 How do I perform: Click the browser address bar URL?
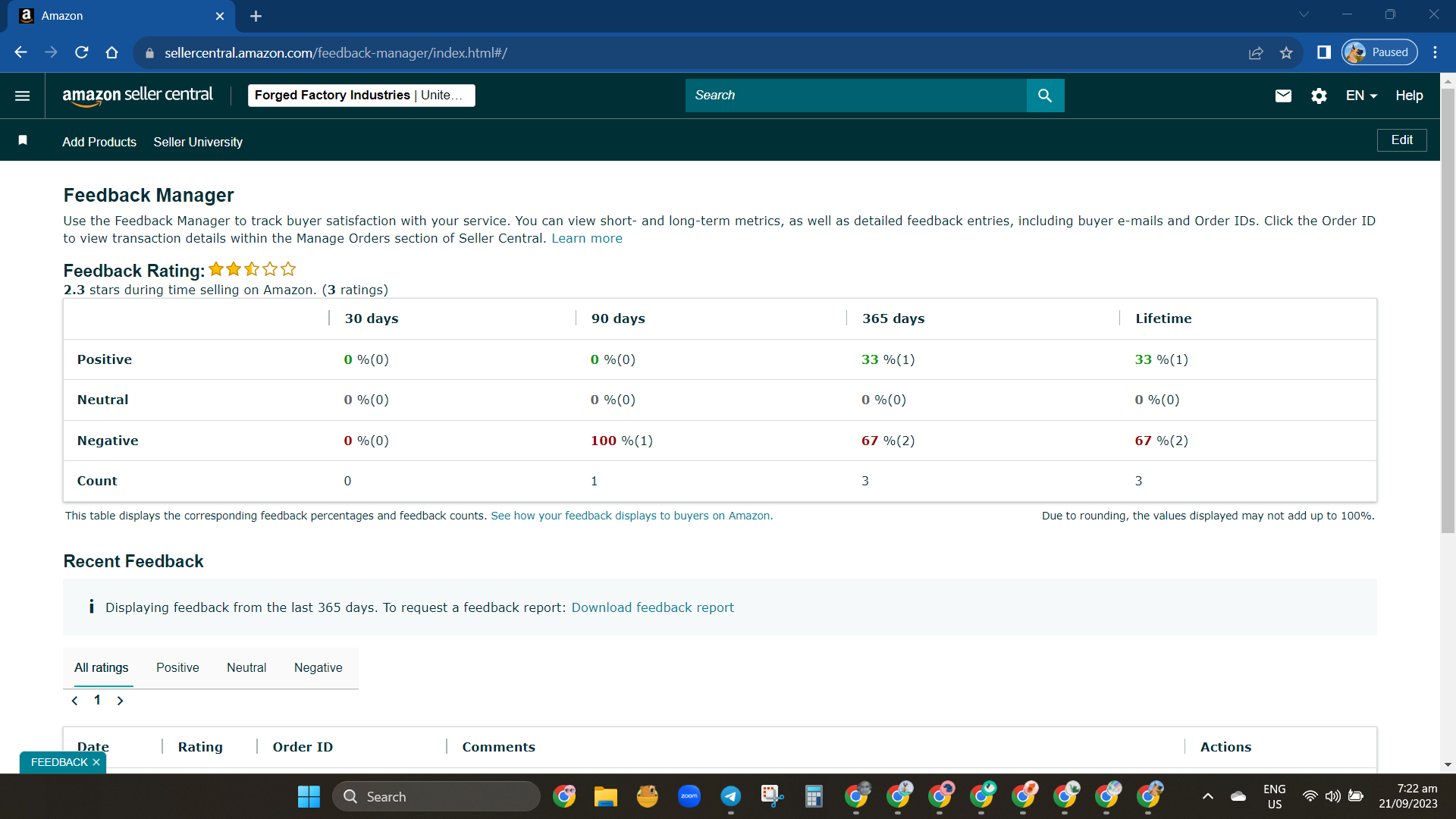click(x=336, y=53)
